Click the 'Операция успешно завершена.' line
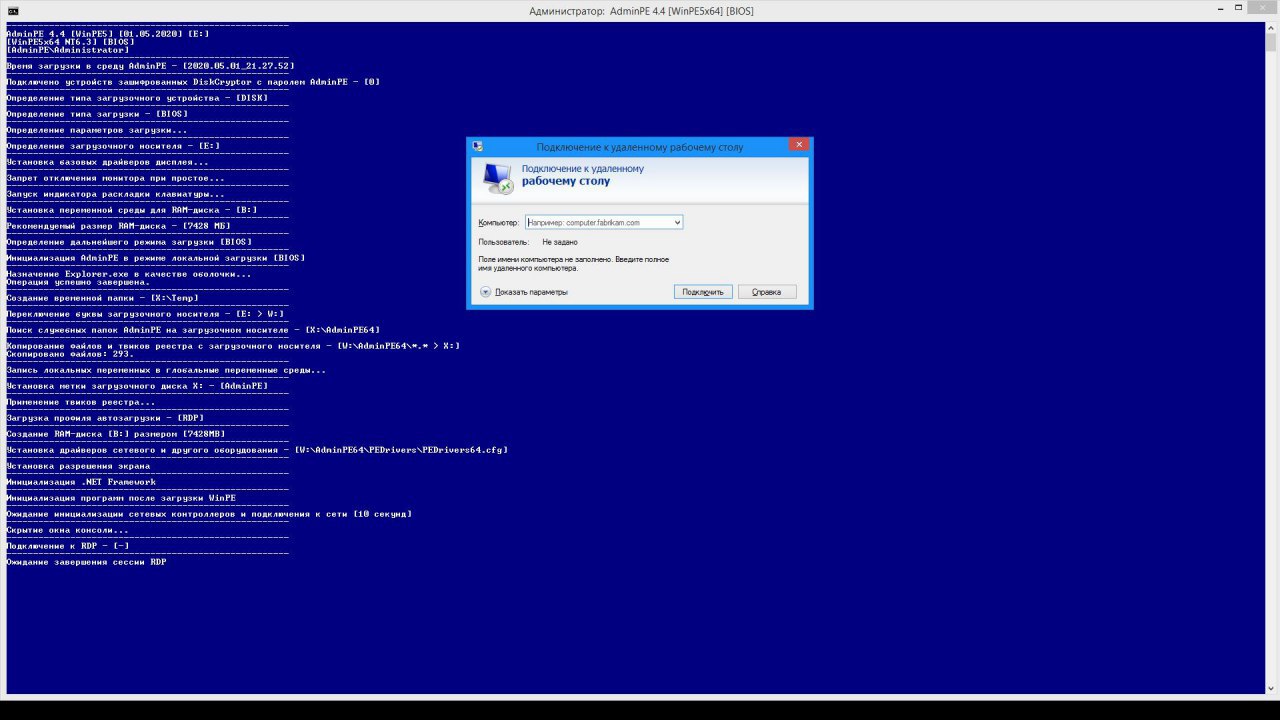The height and width of the screenshot is (720, 1280). click(x=78, y=282)
